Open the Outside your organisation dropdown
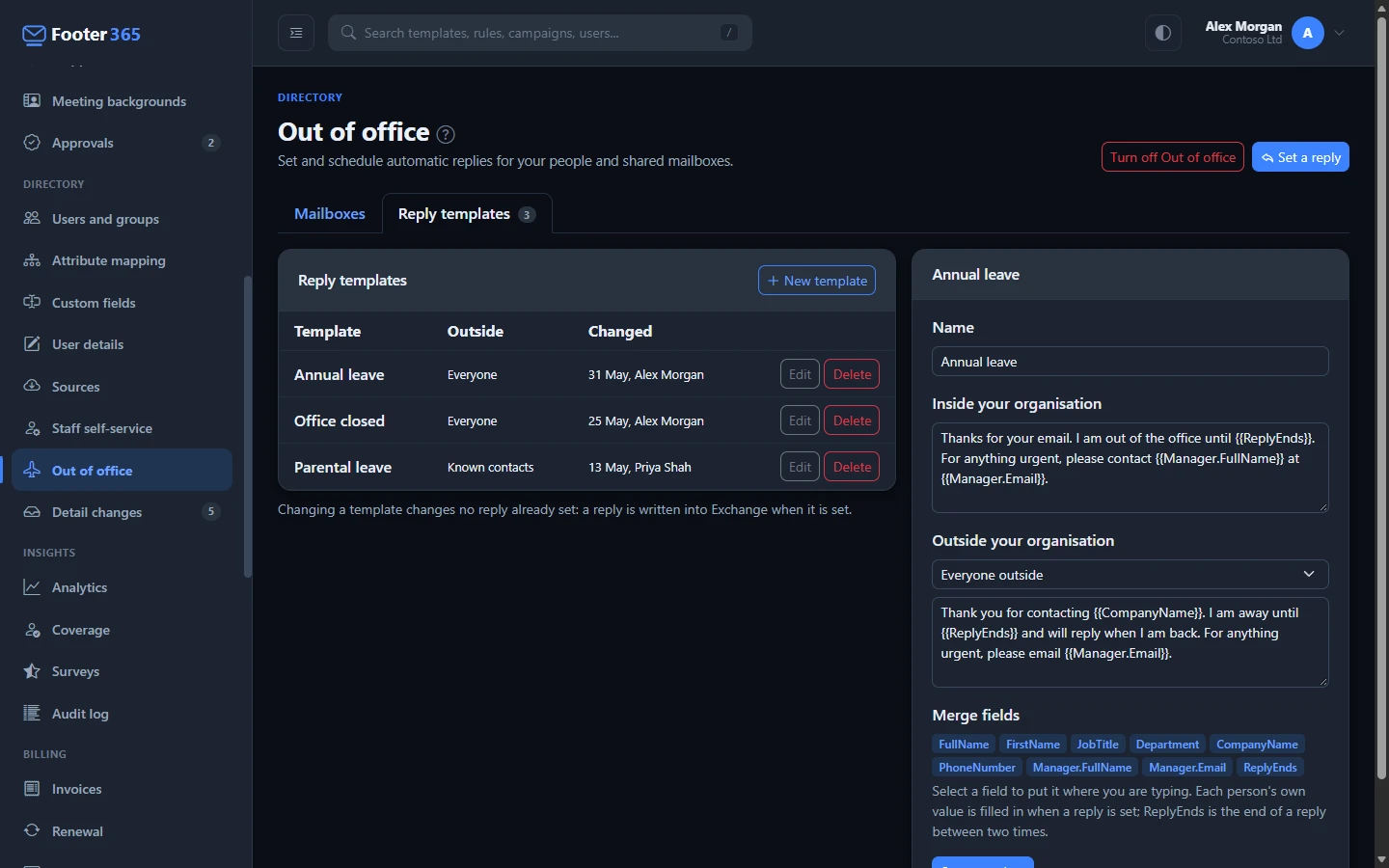Screen dimensions: 1389x868 click(1130, 575)
